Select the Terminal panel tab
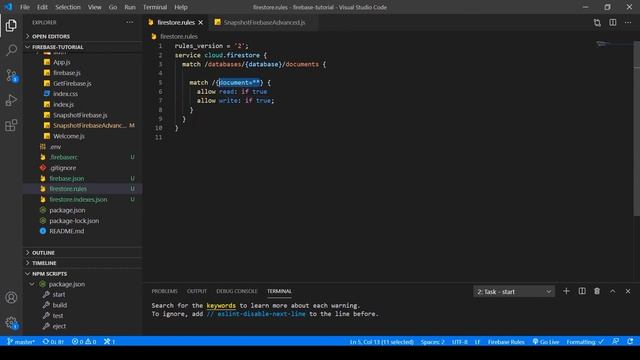Viewport: 640px width, 360px height. (279, 291)
